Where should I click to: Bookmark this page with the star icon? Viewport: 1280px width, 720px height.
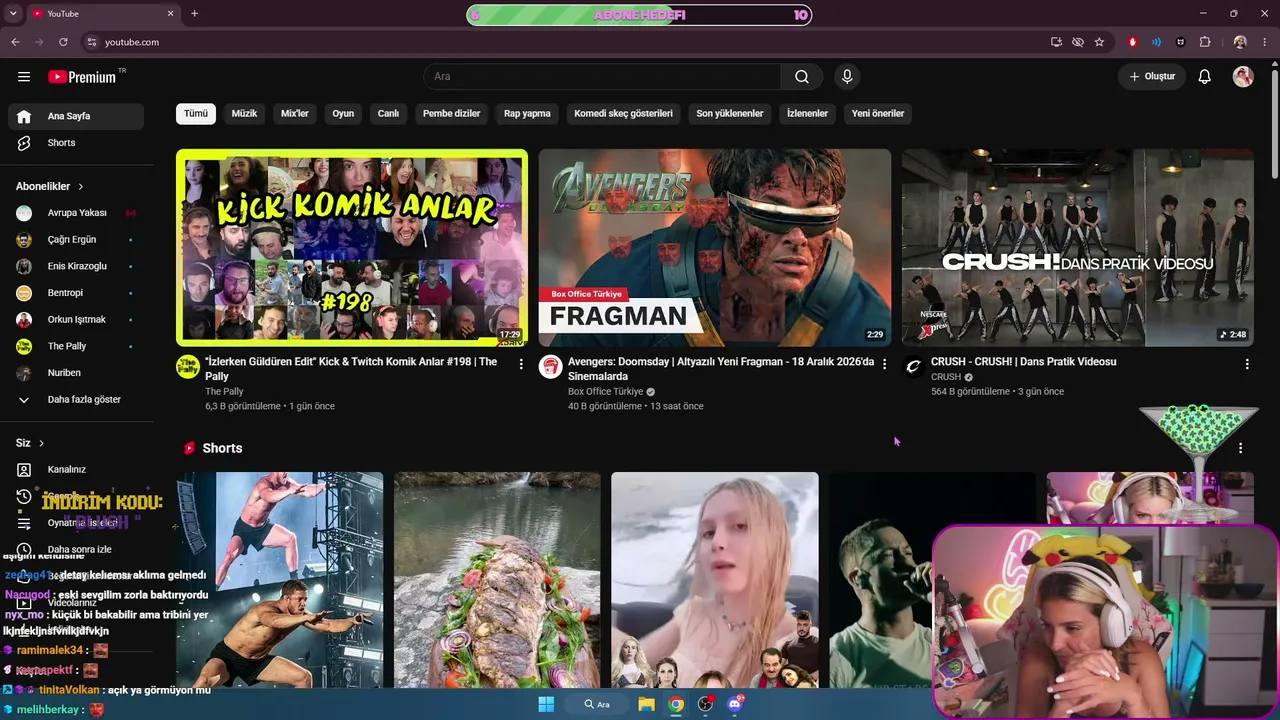[x=1099, y=42]
